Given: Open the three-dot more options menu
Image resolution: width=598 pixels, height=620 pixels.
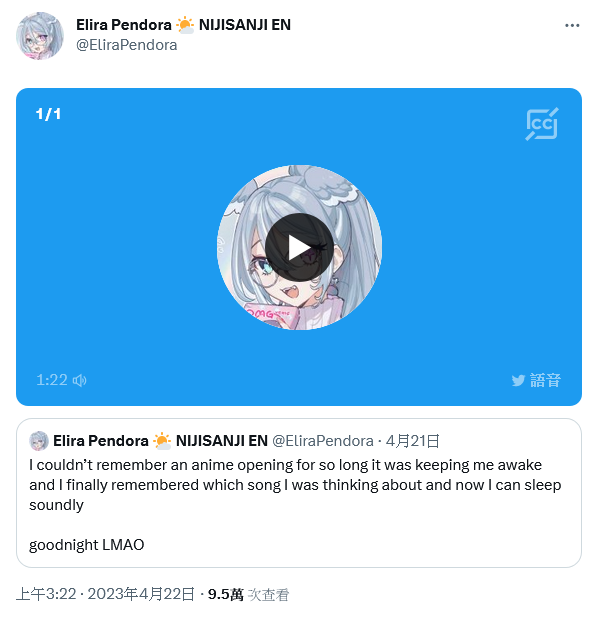Looking at the screenshot, I should pos(572,26).
